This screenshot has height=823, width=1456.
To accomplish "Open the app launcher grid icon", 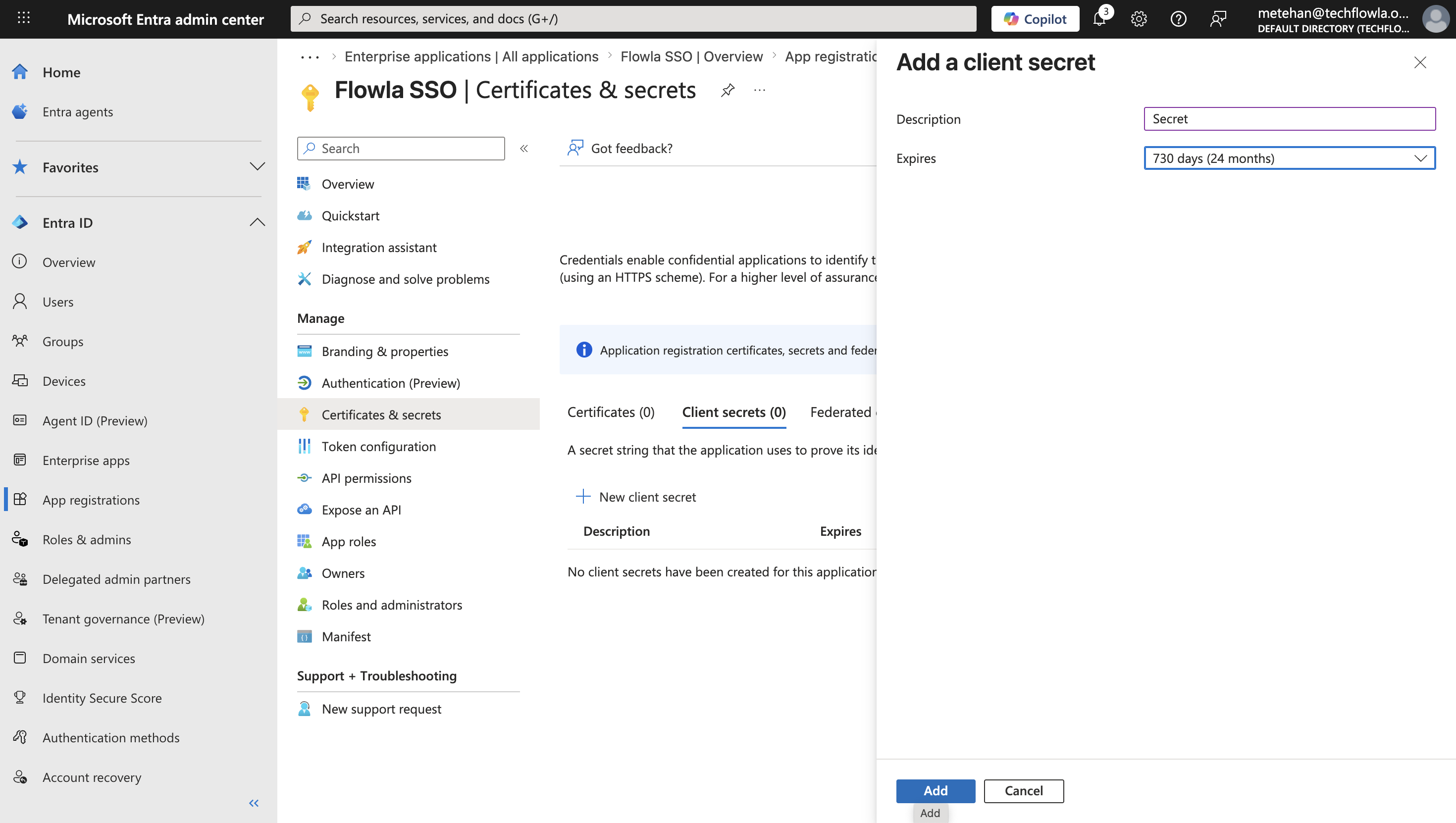I will (24, 18).
